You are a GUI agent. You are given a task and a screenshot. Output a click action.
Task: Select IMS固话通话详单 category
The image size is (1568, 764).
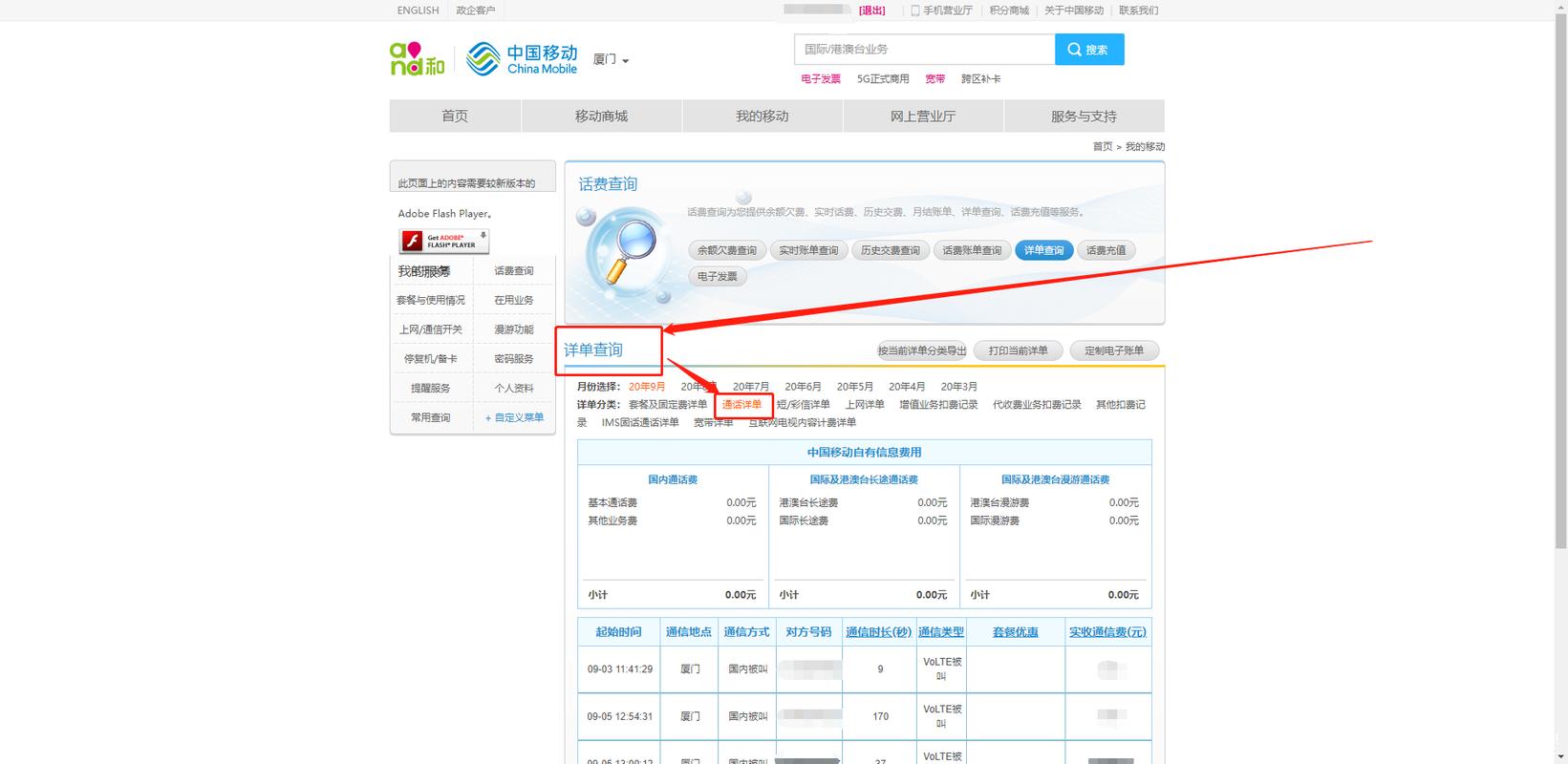(640, 422)
